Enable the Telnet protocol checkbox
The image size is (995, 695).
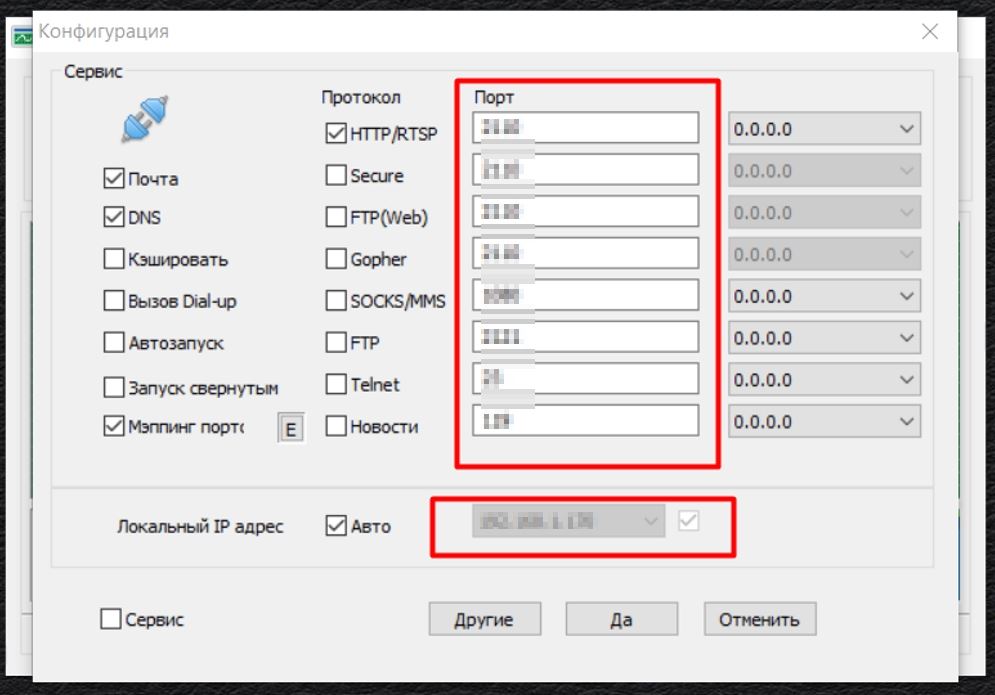tap(336, 385)
